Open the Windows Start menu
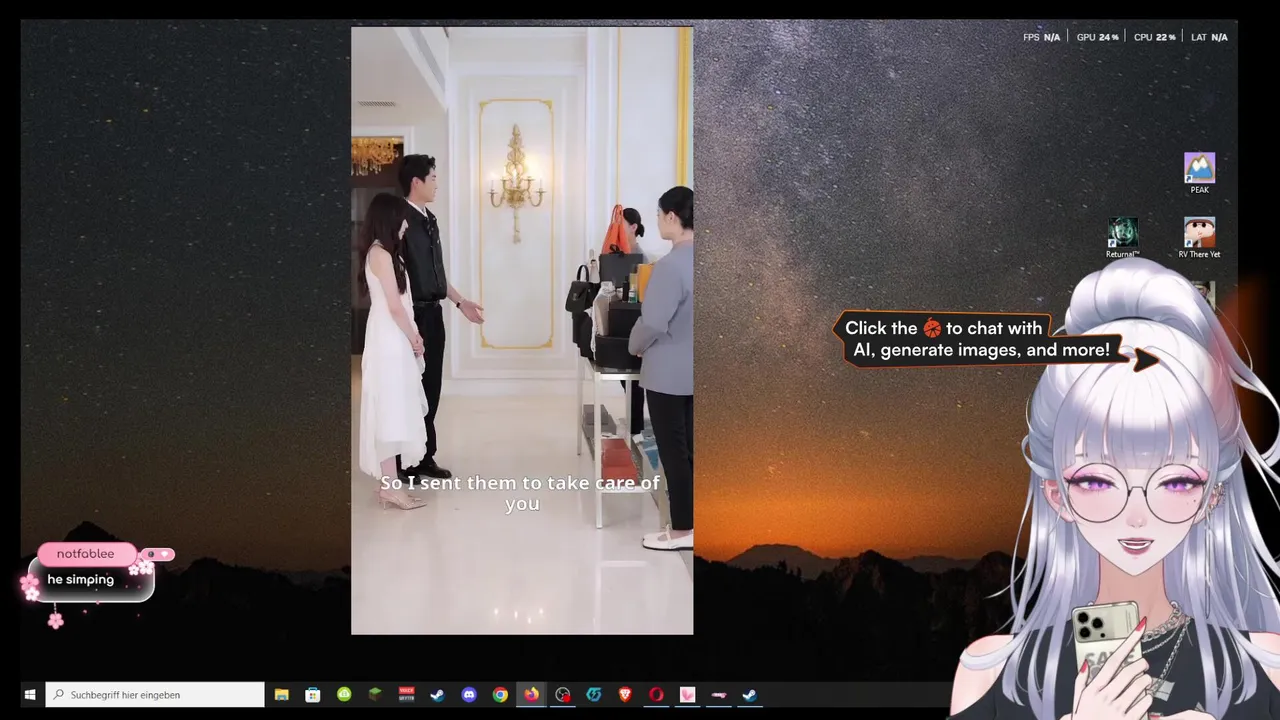This screenshot has height=720, width=1280. click(30, 695)
